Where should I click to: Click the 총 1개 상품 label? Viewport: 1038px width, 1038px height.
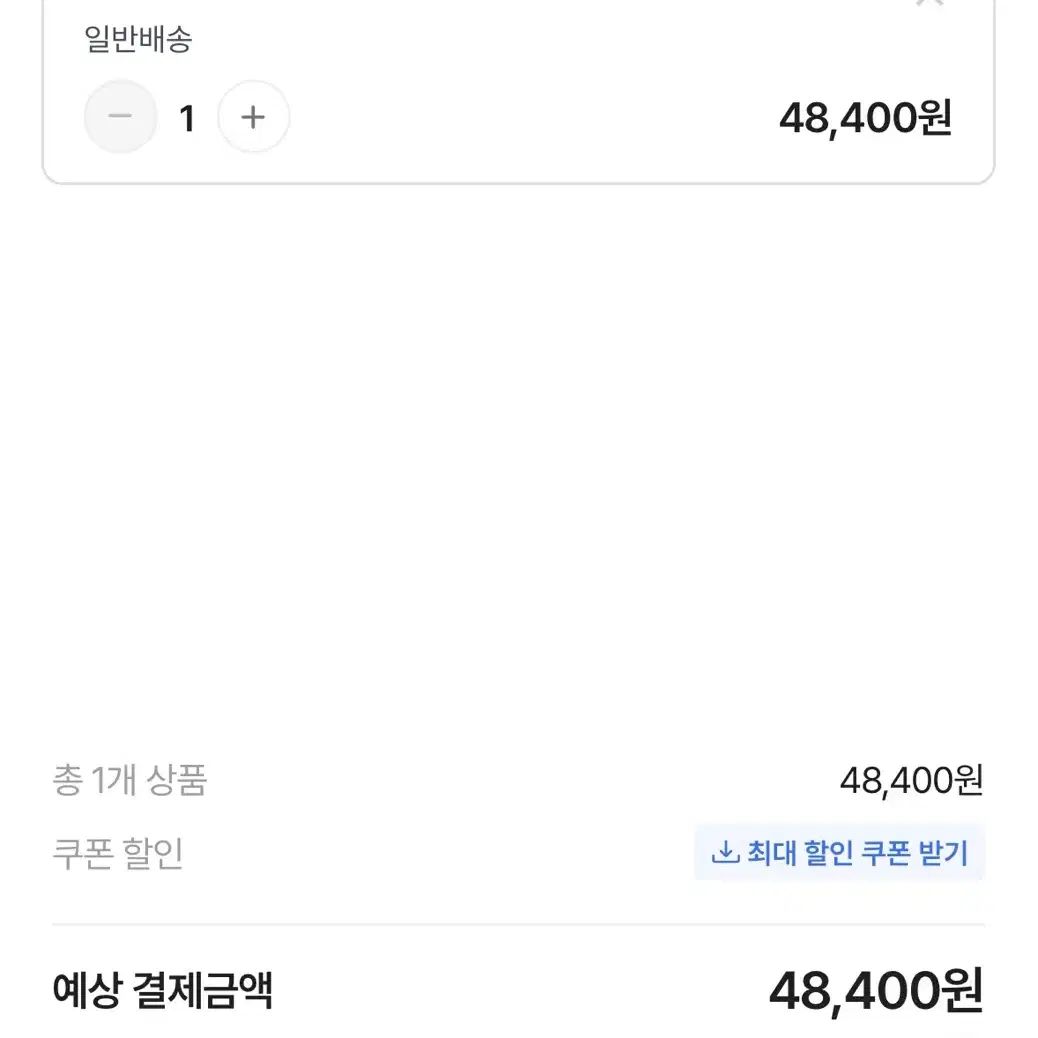click(130, 780)
